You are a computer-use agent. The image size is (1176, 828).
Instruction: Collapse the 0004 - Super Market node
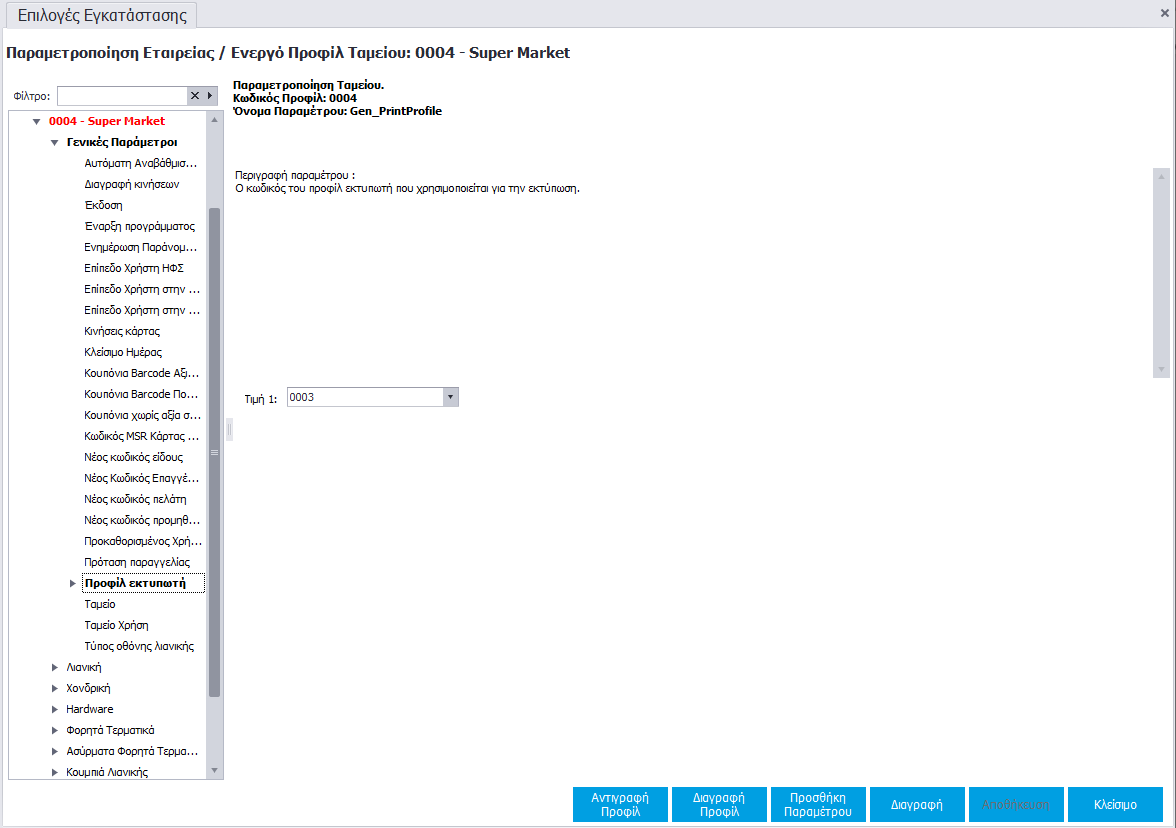pyautogui.click(x=37, y=122)
